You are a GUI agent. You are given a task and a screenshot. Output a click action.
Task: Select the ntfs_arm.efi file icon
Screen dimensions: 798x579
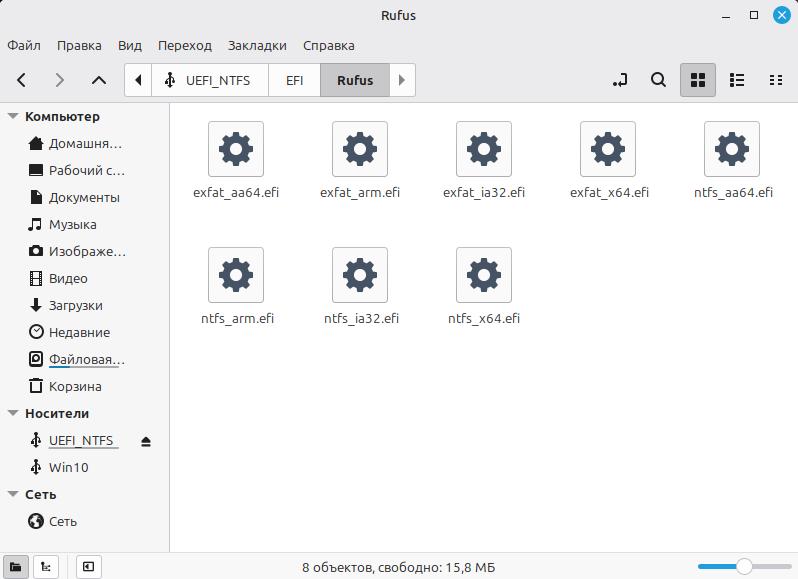[x=236, y=275]
